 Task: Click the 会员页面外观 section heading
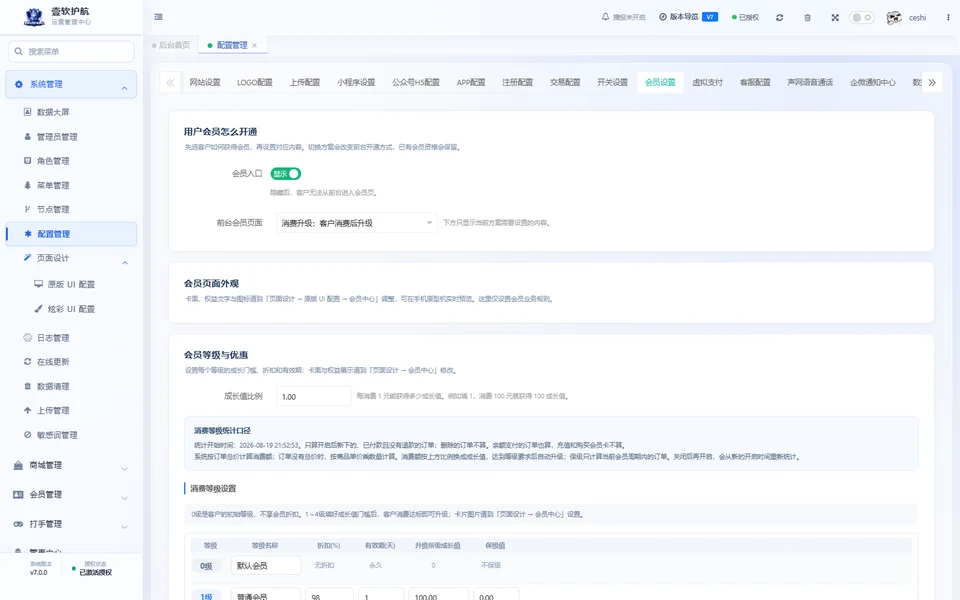pyautogui.click(x=211, y=283)
